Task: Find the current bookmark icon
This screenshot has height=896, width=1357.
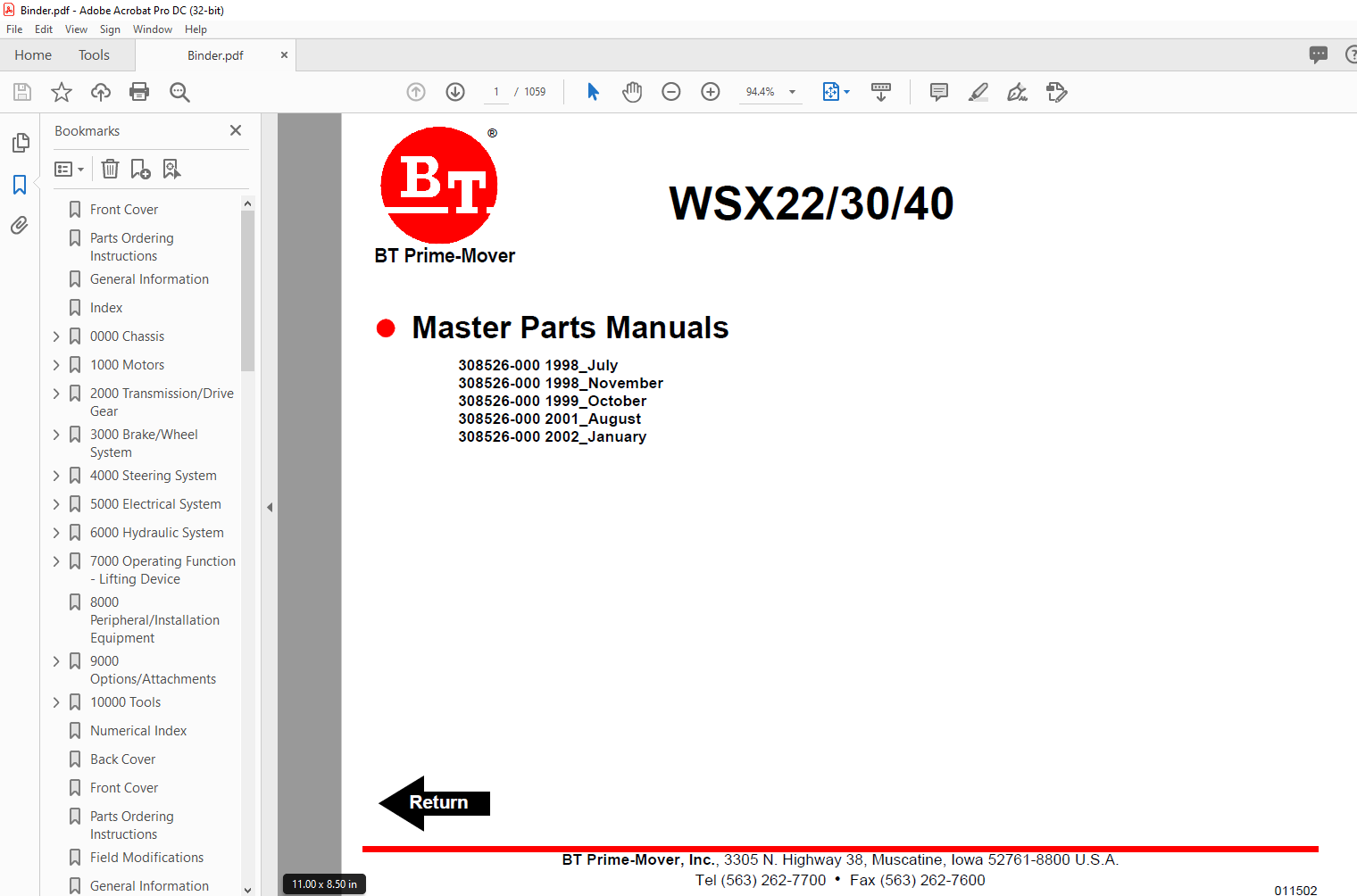Action: click(171, 169)
